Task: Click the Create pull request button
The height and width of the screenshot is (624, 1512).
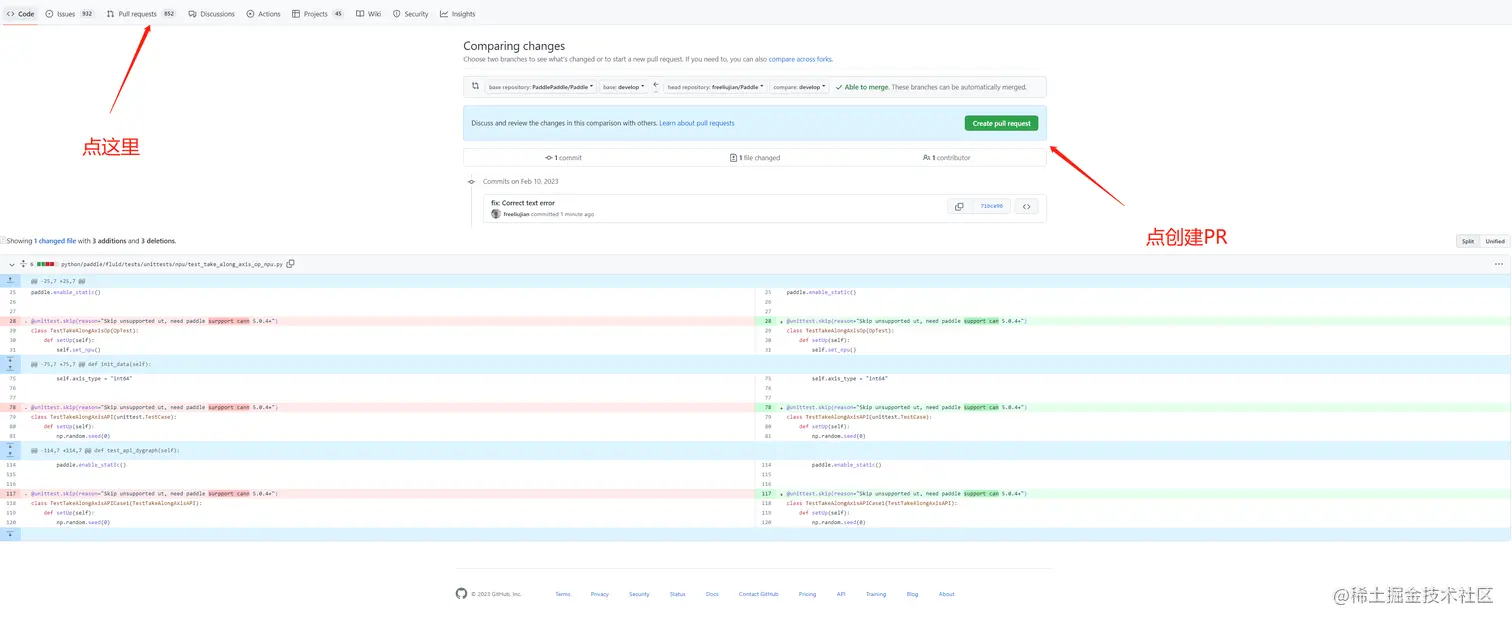Action: click(x=1001, y=123)
